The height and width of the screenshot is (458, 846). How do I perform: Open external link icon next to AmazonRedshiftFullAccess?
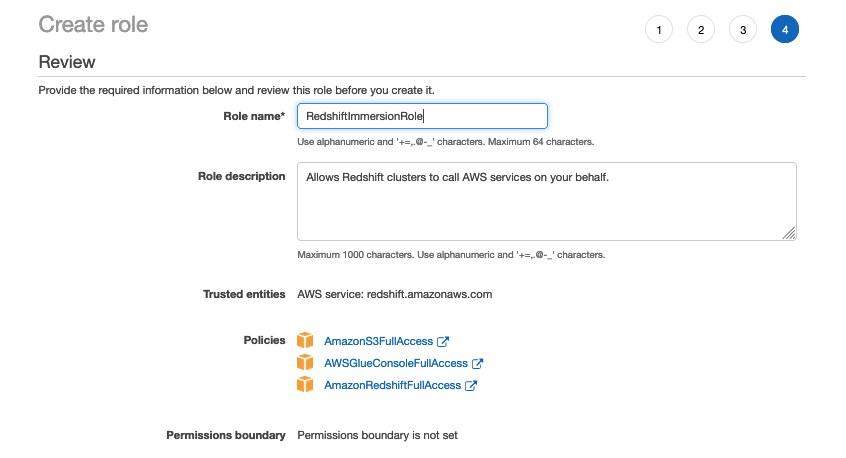[x=471, y=385]
